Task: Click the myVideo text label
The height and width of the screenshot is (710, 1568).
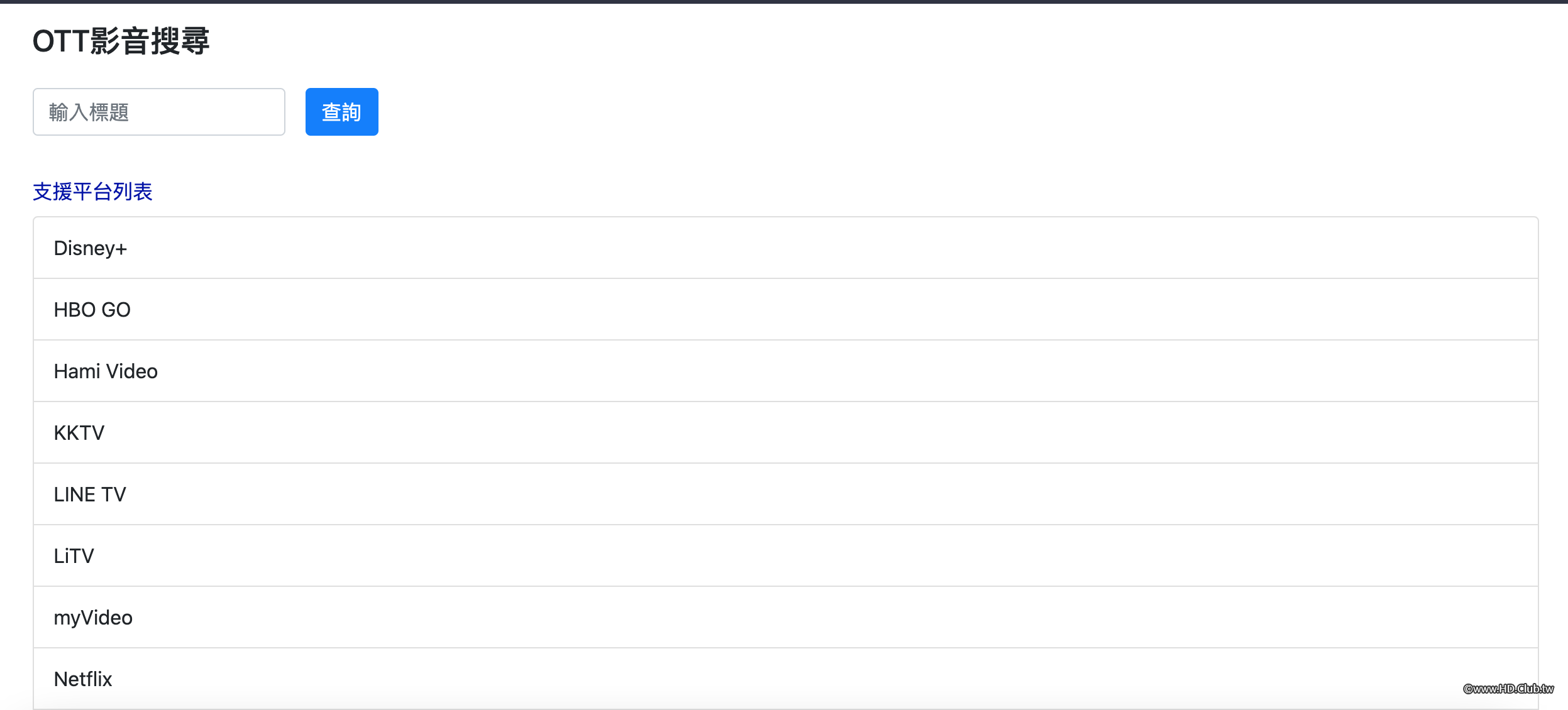Action: pyautogui.click(x=93, y=618)
